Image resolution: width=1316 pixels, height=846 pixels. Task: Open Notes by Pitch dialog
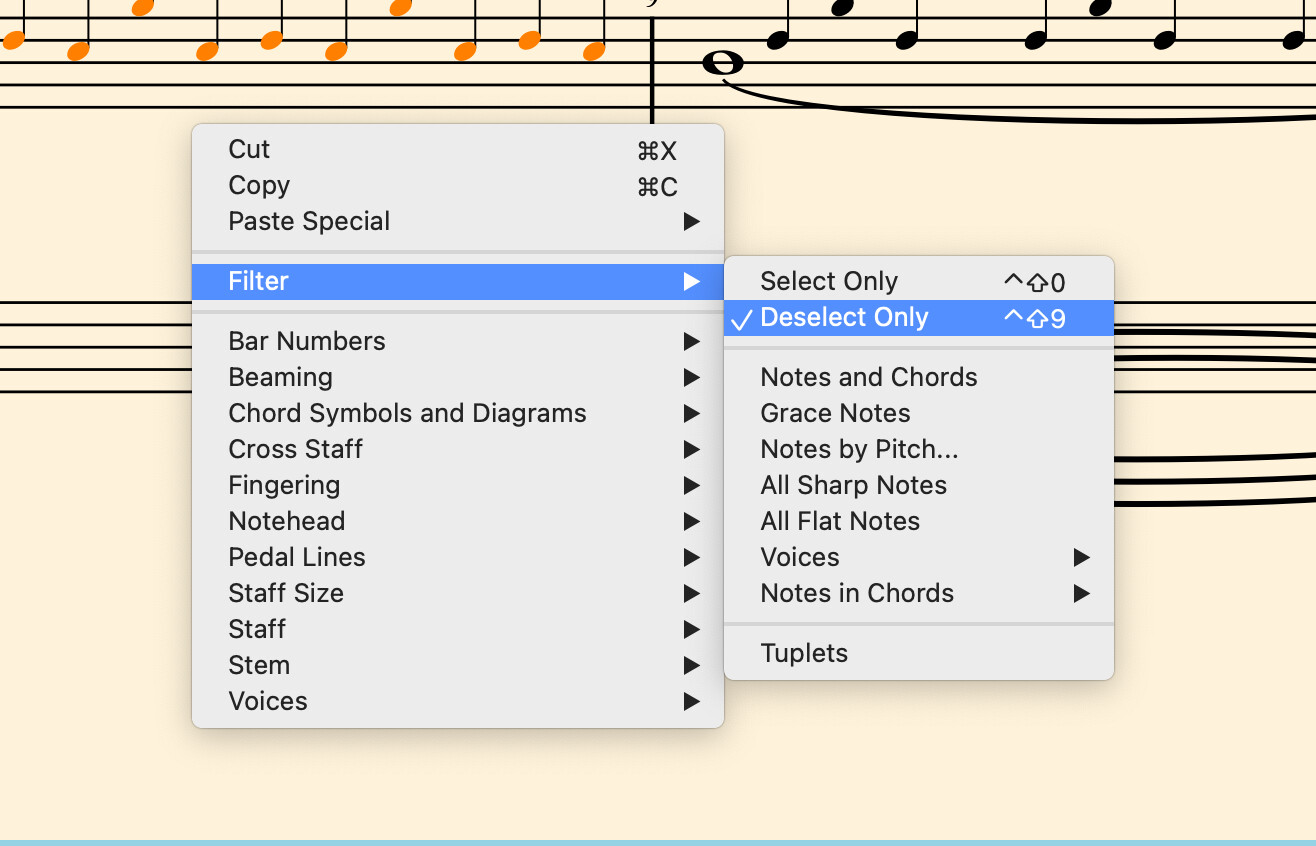coord(919,449)
